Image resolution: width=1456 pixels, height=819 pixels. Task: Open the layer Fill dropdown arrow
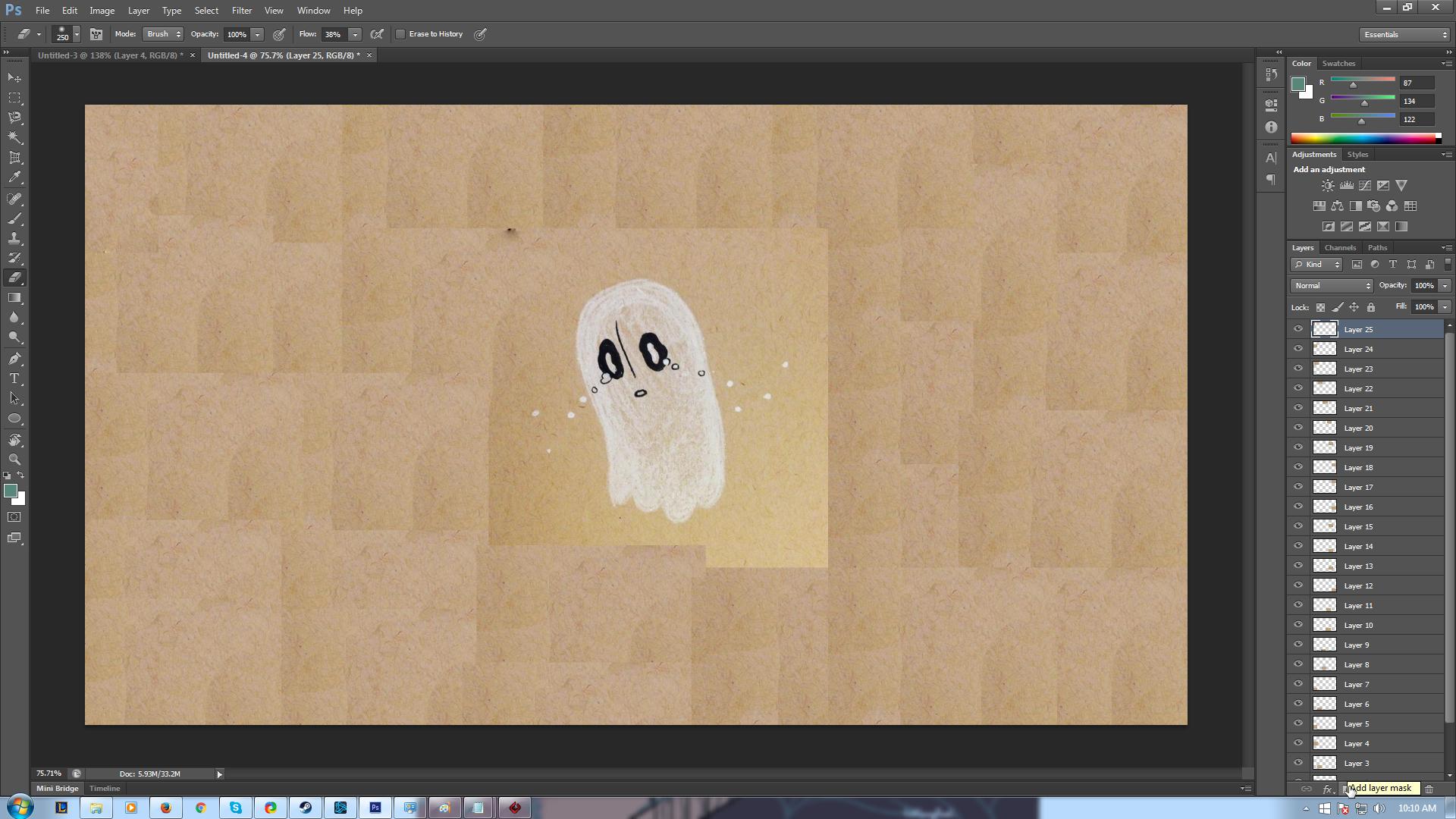point(1445,307)
